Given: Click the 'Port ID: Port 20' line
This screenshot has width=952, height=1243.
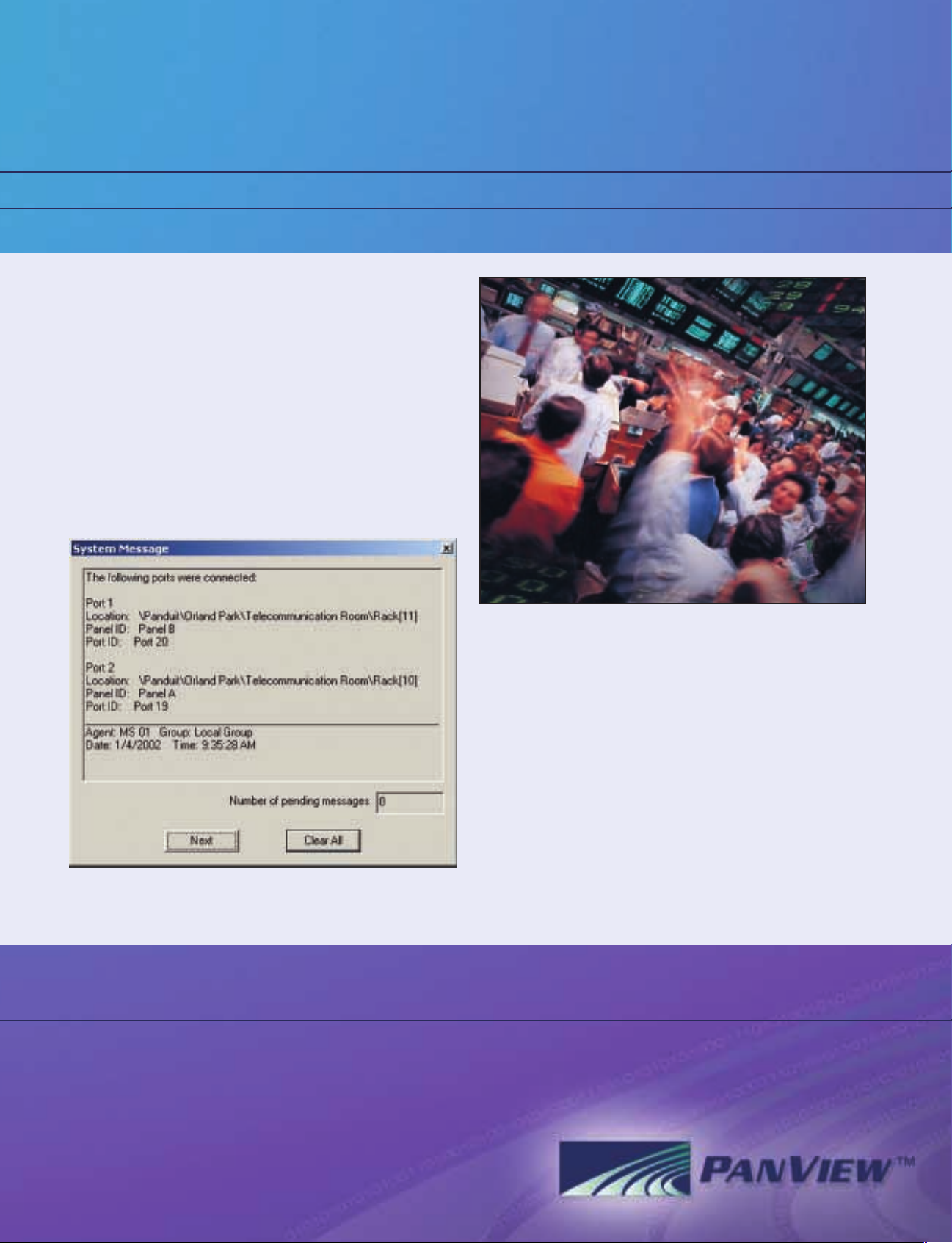Looking at the screenshot, I should click(x=127, y=642).
